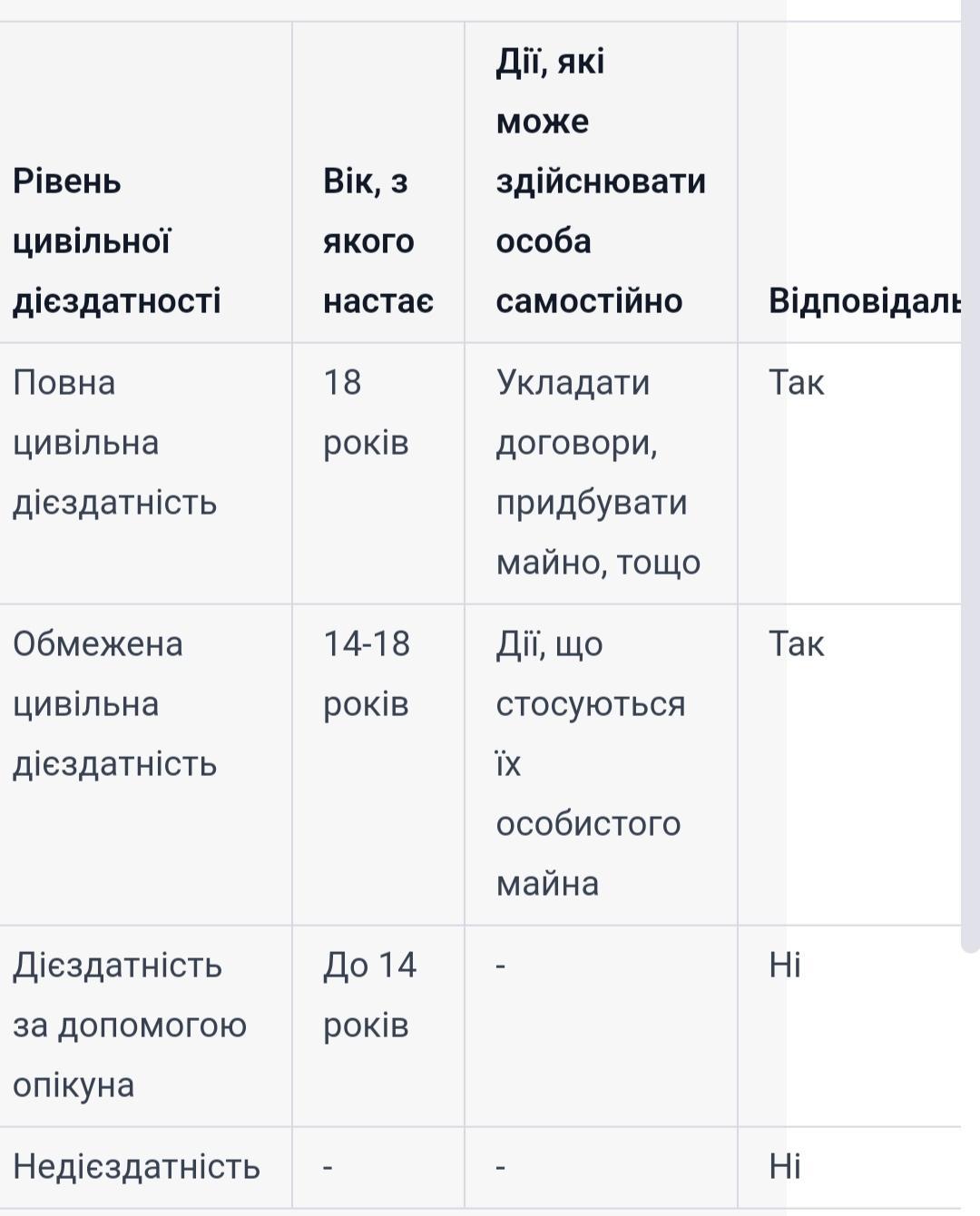The height and width of the screenshot is (1216, 980).
Task: Select the 'Повна цивільна дієздатність' cell
Action: [x=114, y=443]
